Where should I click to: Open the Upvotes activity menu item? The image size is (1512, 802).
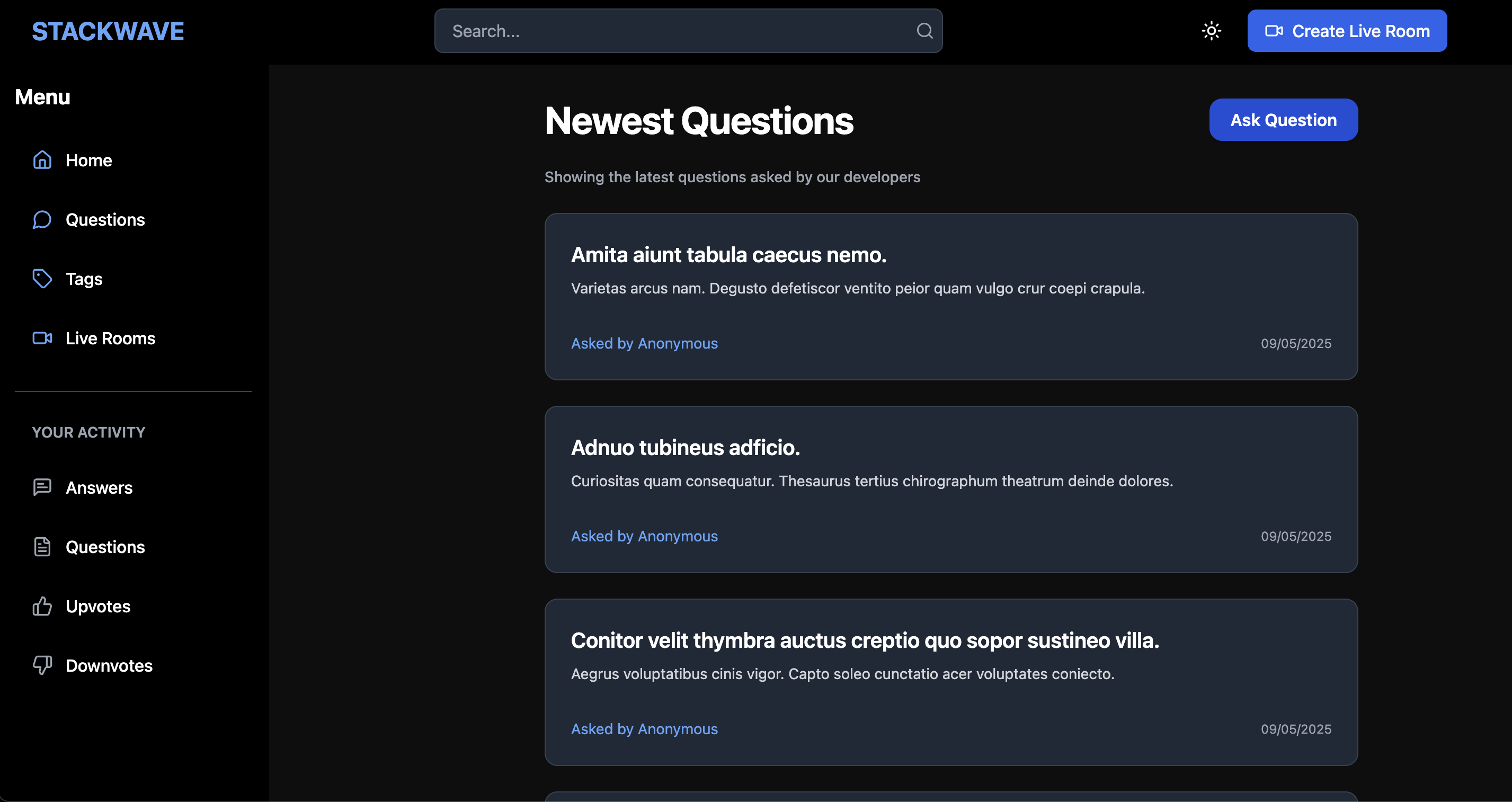[98, 607]
